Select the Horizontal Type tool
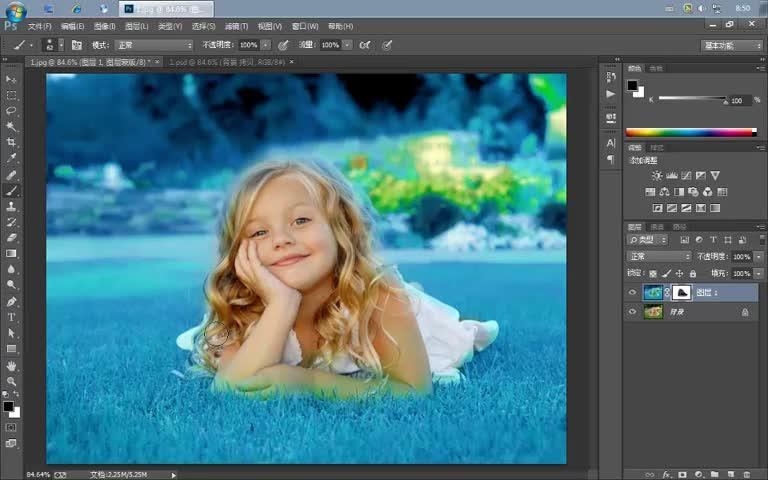The width and height of the screenshot is (768, 480). click(x=11, y=317)
